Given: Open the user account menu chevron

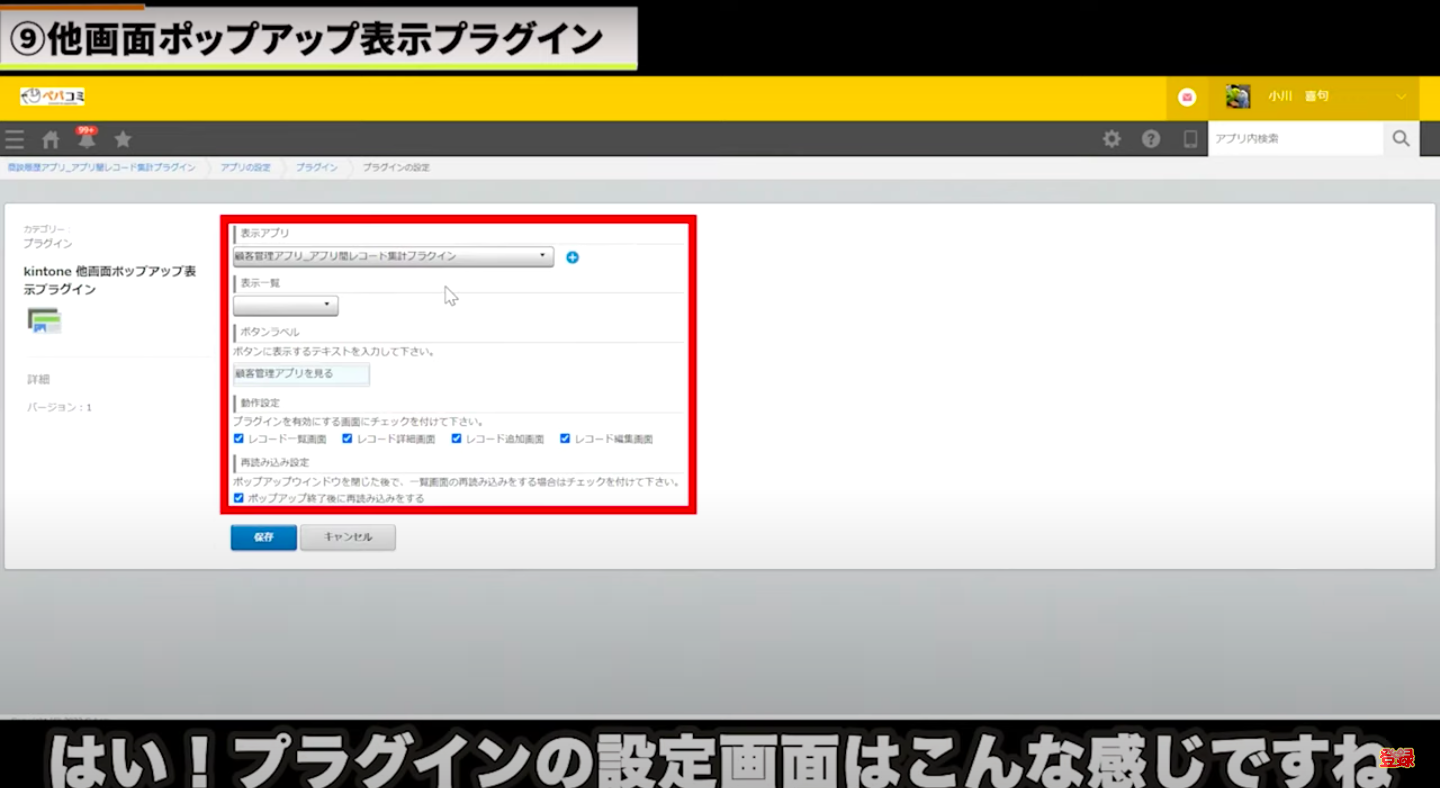Looking at the screenshot, I should point(1401,97).
